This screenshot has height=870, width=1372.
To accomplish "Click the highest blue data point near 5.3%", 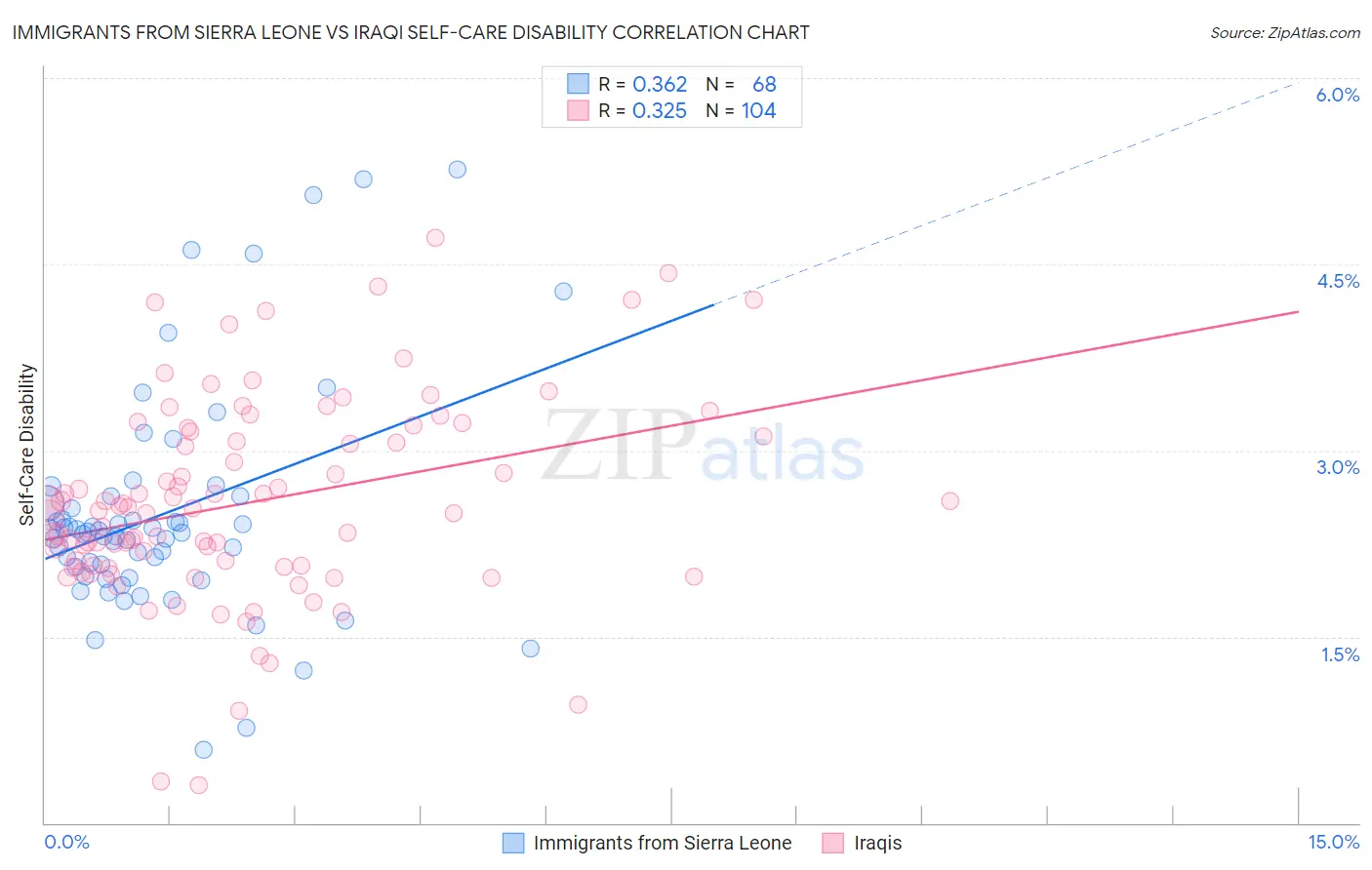I will click(x=457, y=170).
